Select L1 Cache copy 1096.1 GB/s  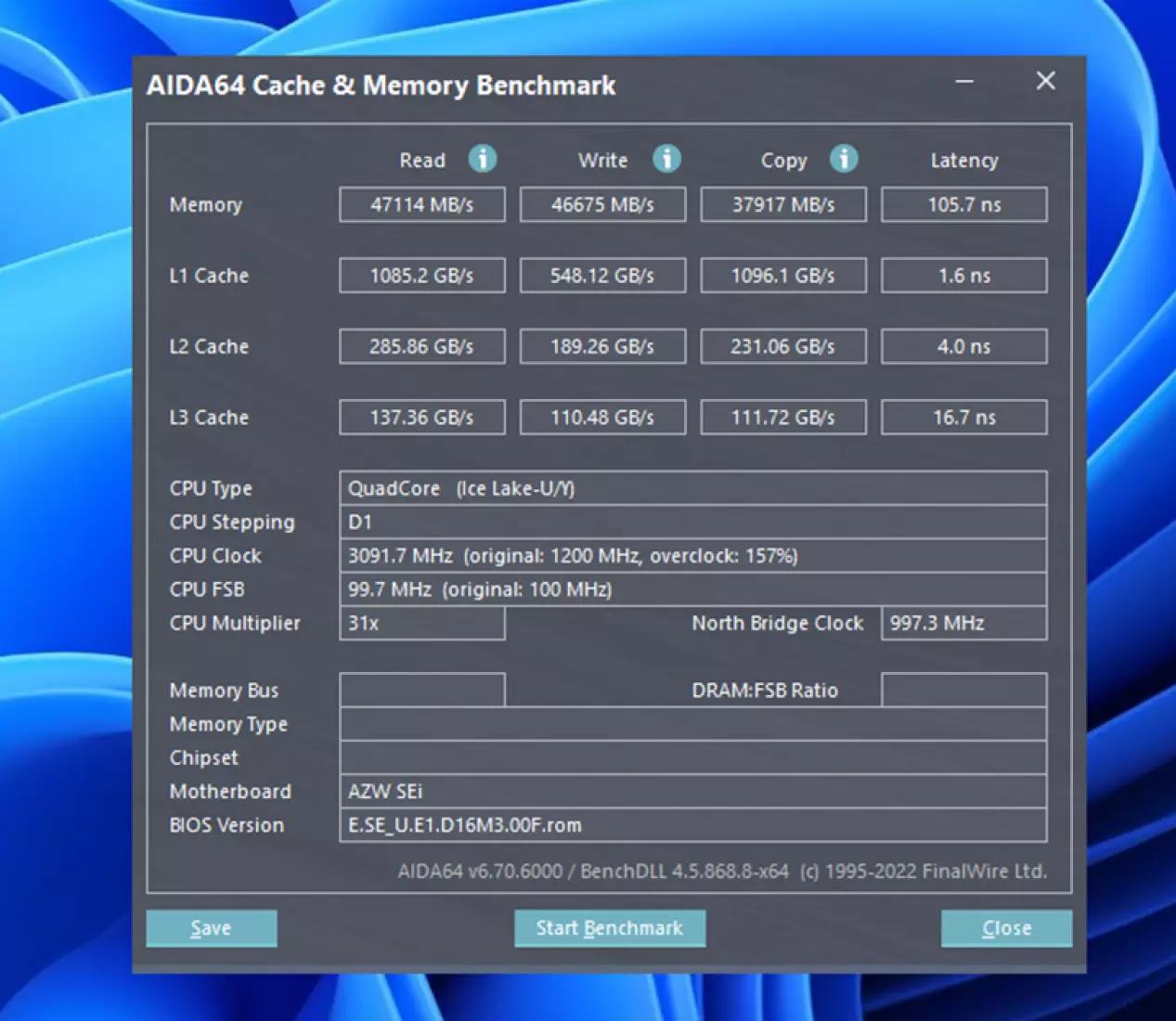pos(783,276)
